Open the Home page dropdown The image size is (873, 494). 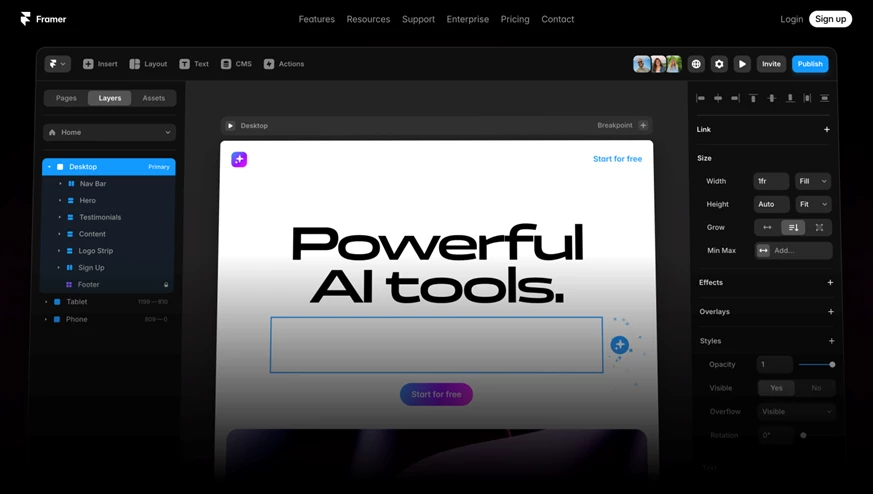(x=110, y=133)
